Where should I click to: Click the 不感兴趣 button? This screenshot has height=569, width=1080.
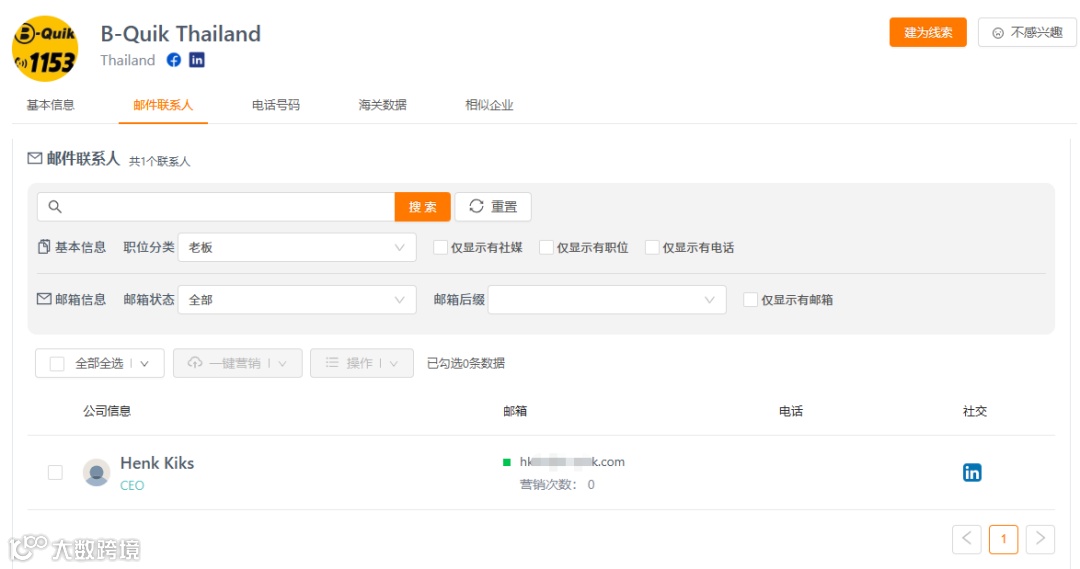coord(1027,32)
